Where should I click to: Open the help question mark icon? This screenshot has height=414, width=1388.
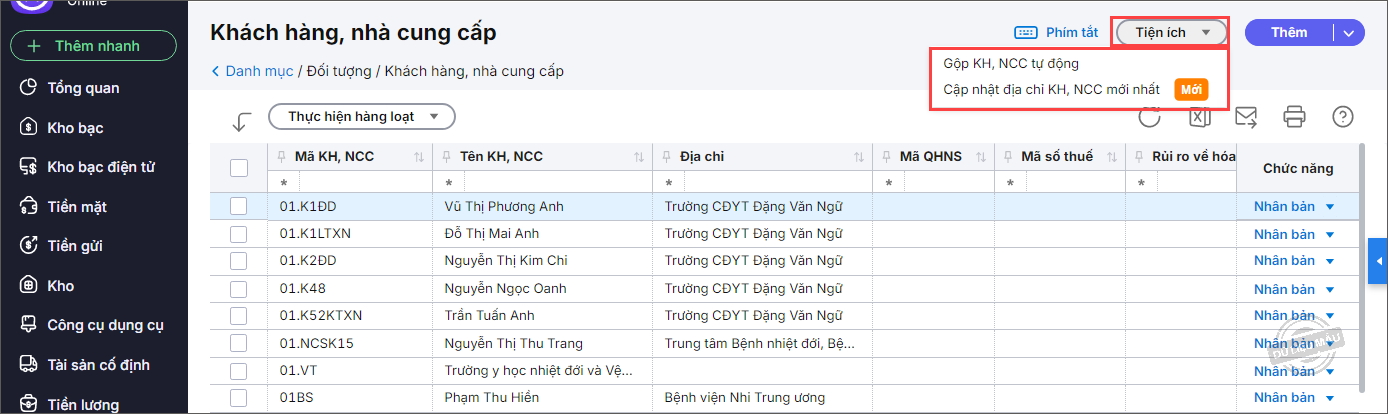pyautogui.click(x=1342, y=118)
